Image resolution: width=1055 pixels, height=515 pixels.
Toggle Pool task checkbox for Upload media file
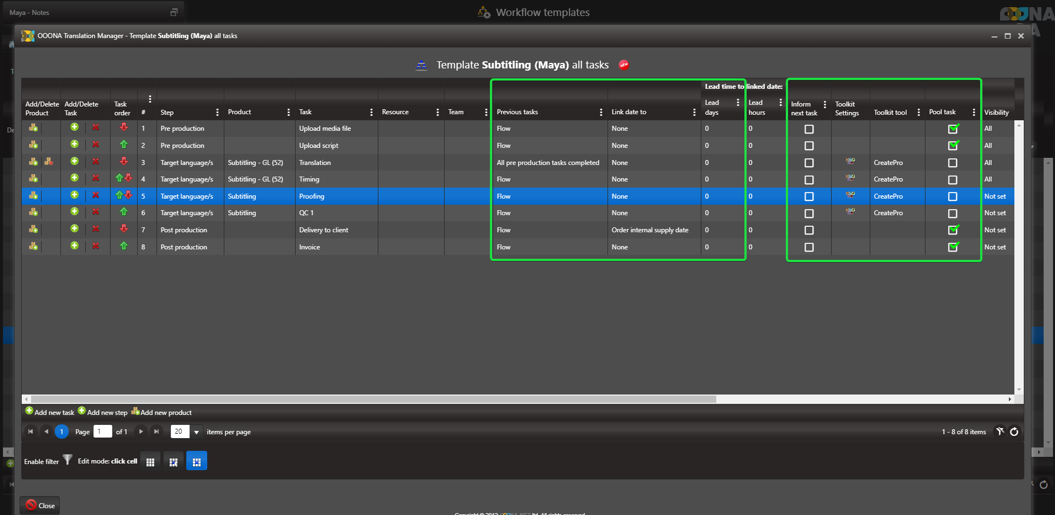(952, 129)
